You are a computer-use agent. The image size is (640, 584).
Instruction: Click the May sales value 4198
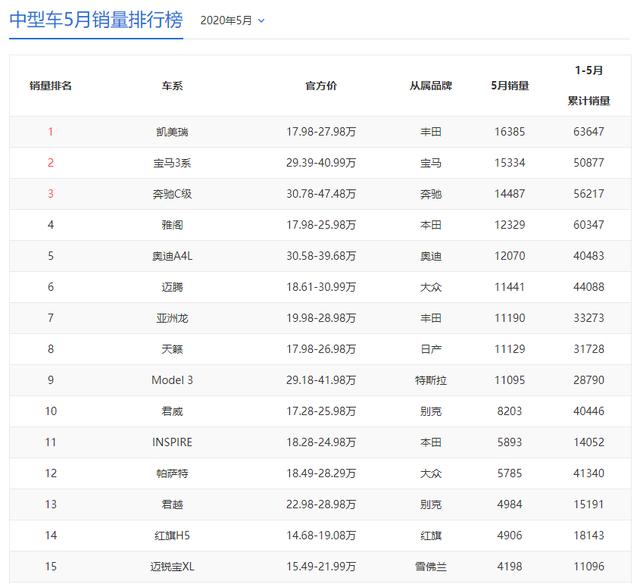tap(509, 566)
